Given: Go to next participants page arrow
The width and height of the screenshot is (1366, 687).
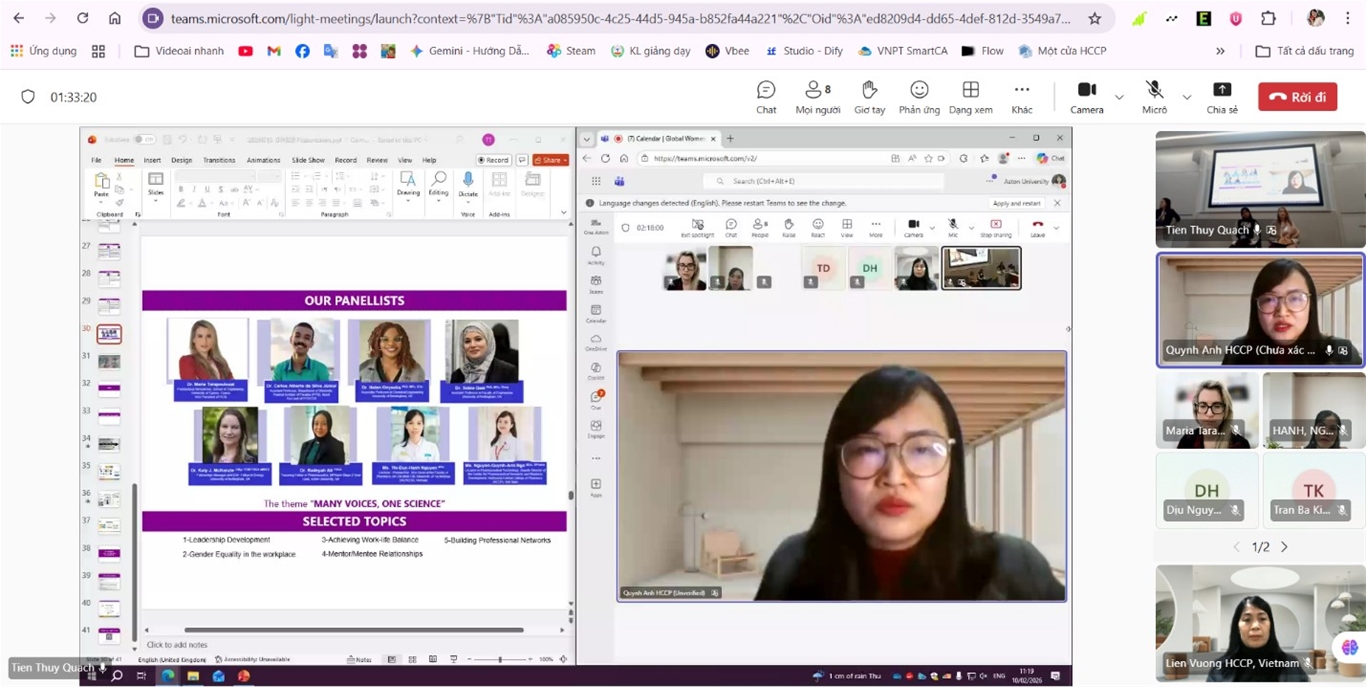Looking at the screenshot, I should pyautogui.click(x=1285, y=547).
